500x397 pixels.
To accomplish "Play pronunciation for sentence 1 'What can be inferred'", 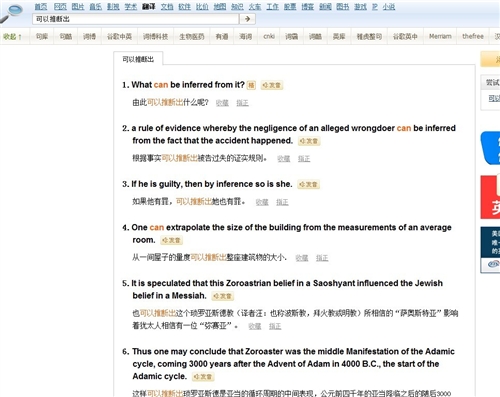I will point(272,85).
